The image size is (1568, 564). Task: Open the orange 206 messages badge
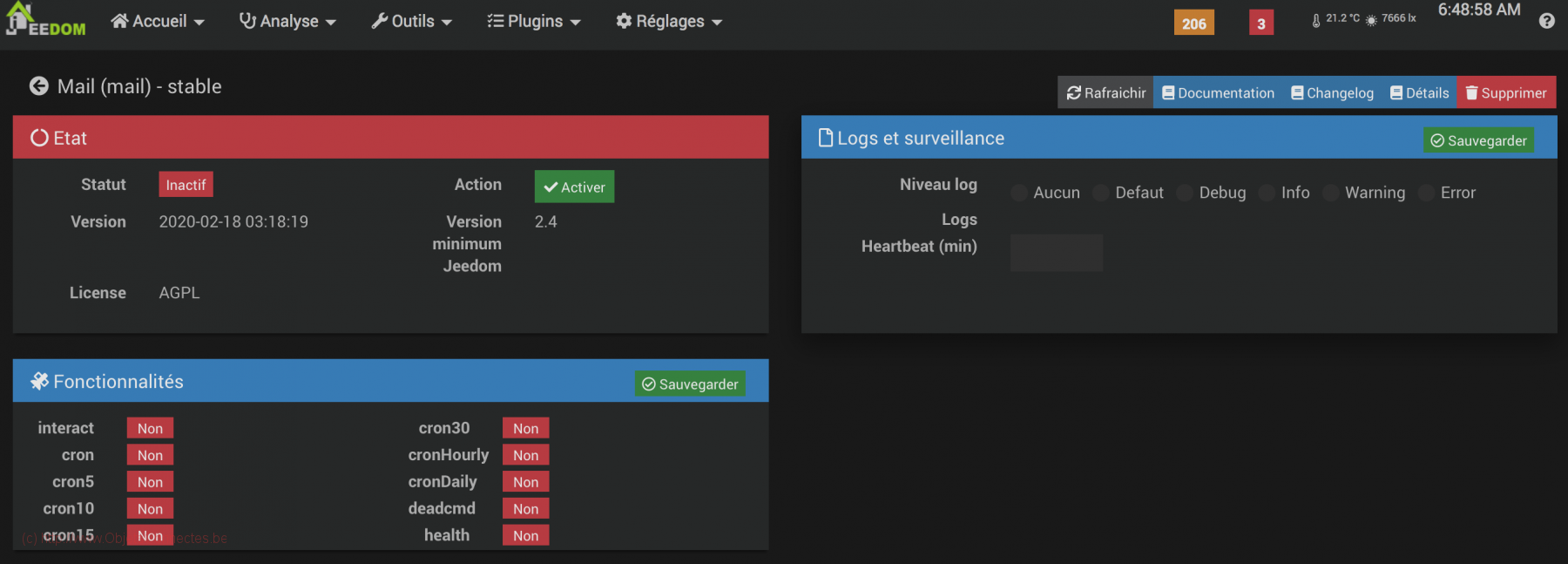[1193, 23]
